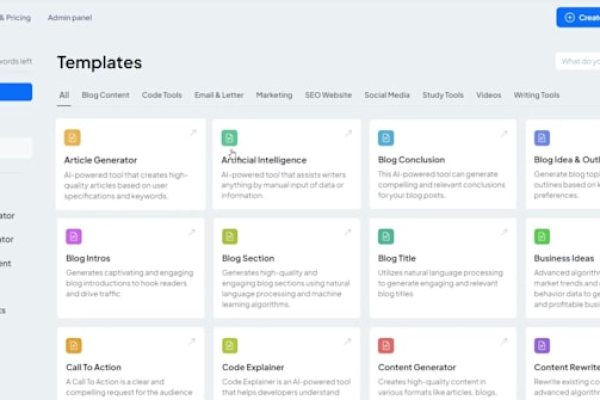
Task: Click the blue Blog Conclusion icon
Action: point(386,138)
